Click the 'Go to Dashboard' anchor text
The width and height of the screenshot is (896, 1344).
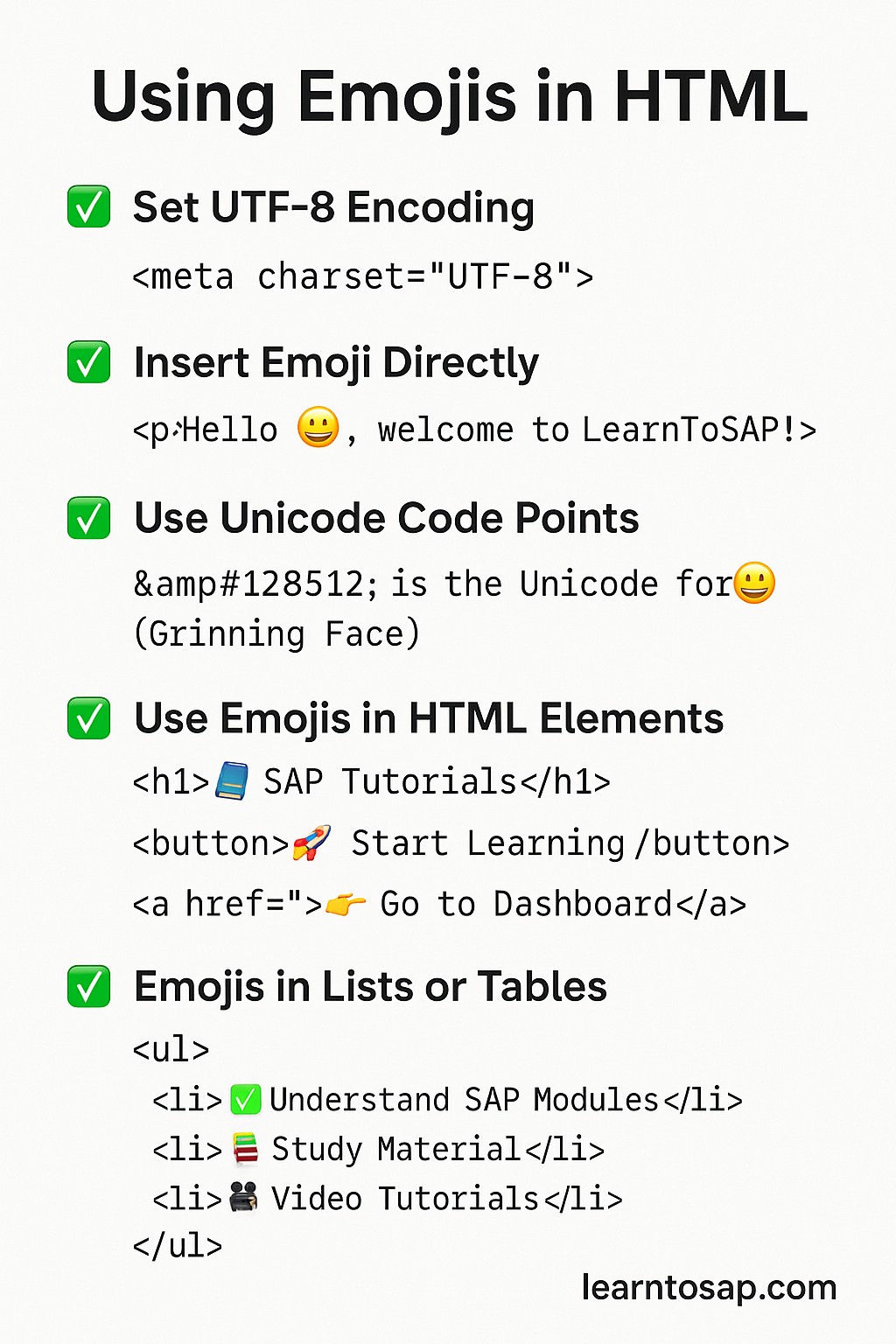coord(526,904)
